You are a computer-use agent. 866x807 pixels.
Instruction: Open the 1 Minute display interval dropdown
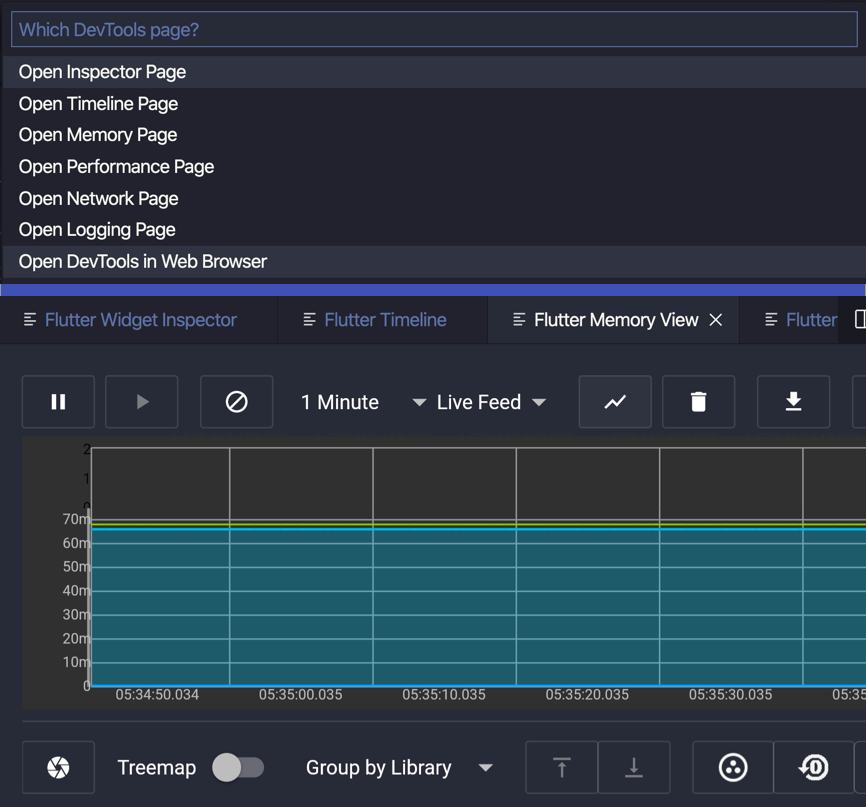pyautogui.click(x=363, y=402)
